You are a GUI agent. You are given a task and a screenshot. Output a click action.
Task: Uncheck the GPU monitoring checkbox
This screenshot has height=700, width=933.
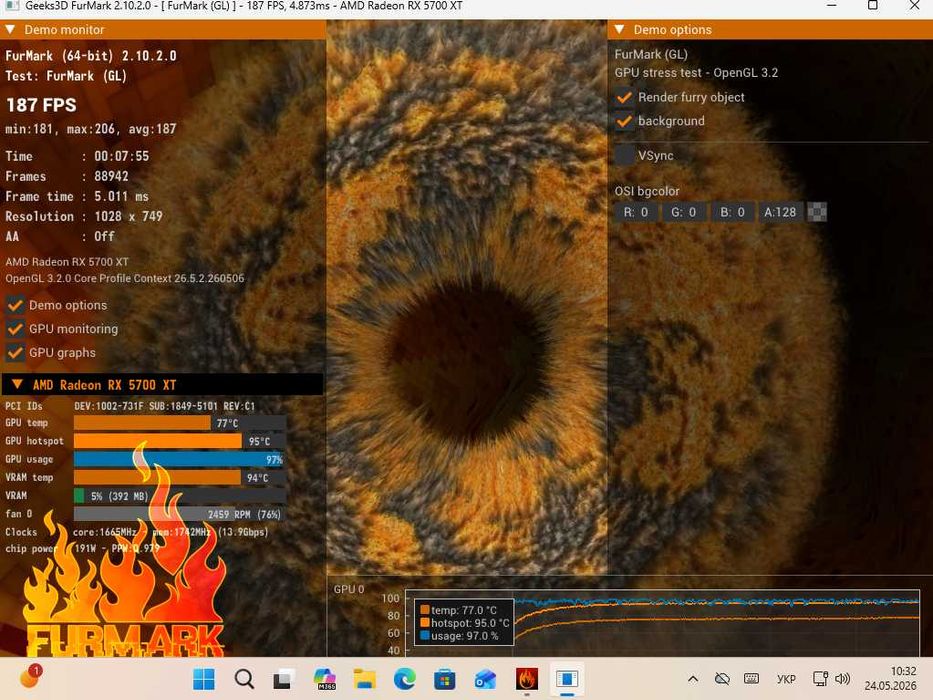pos(15,329)
